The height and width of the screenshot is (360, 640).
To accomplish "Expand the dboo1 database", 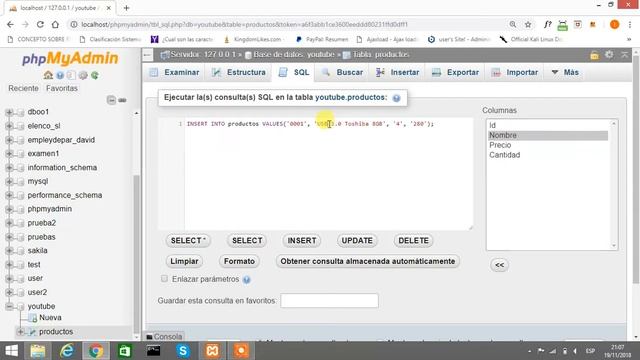I will (x=9, y=112).
